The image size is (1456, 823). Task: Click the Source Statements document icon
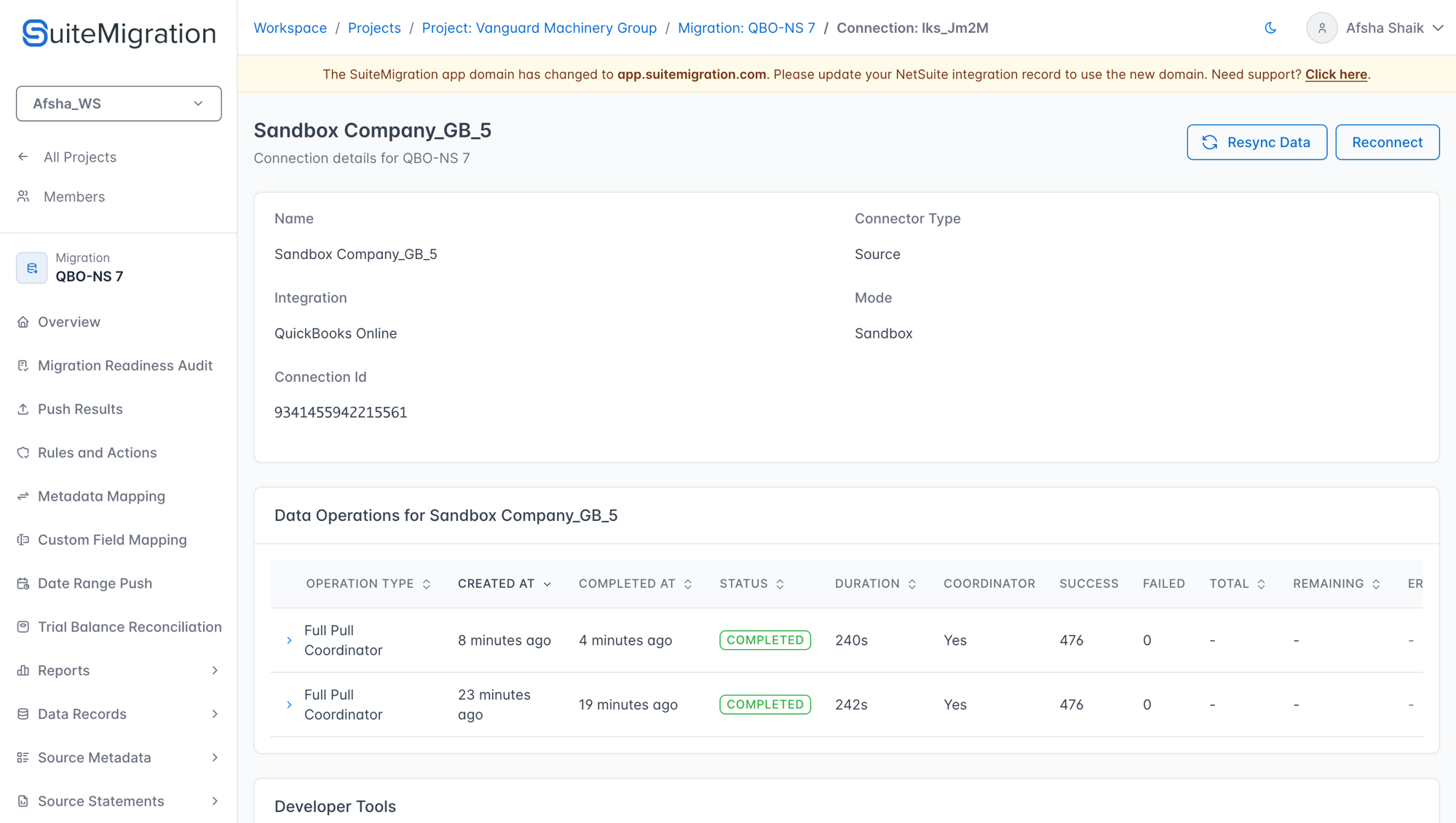pyautogui.click(x=23, y=801)
